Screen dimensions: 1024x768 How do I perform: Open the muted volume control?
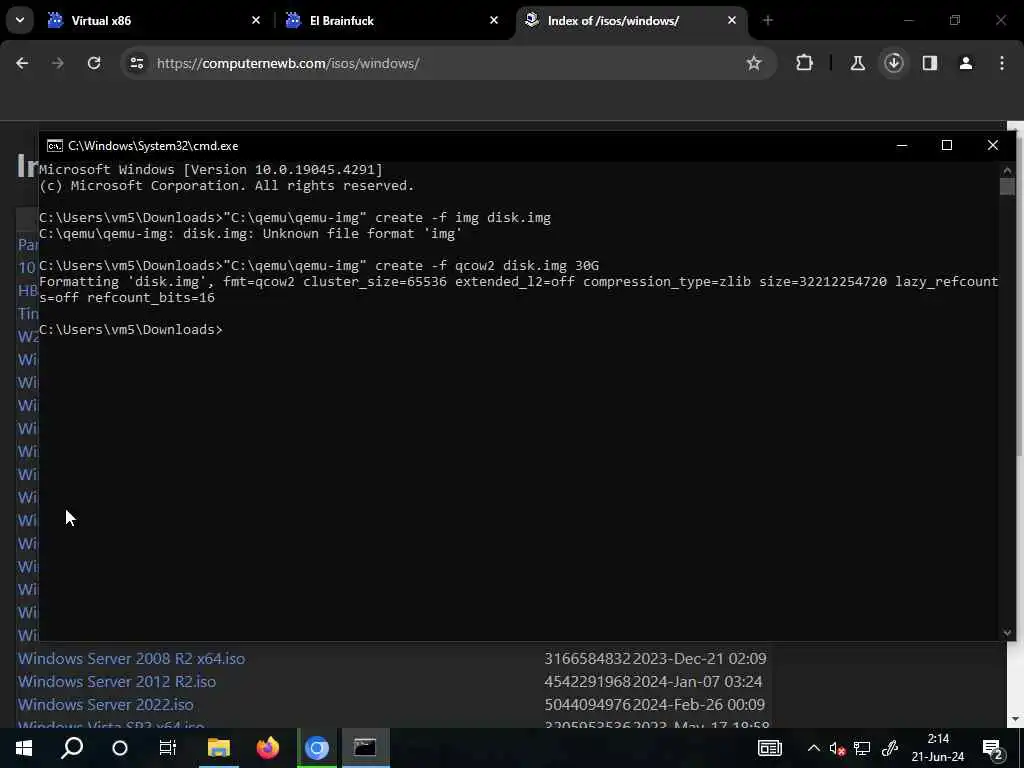pyautogui.click(x=837, y=748)
